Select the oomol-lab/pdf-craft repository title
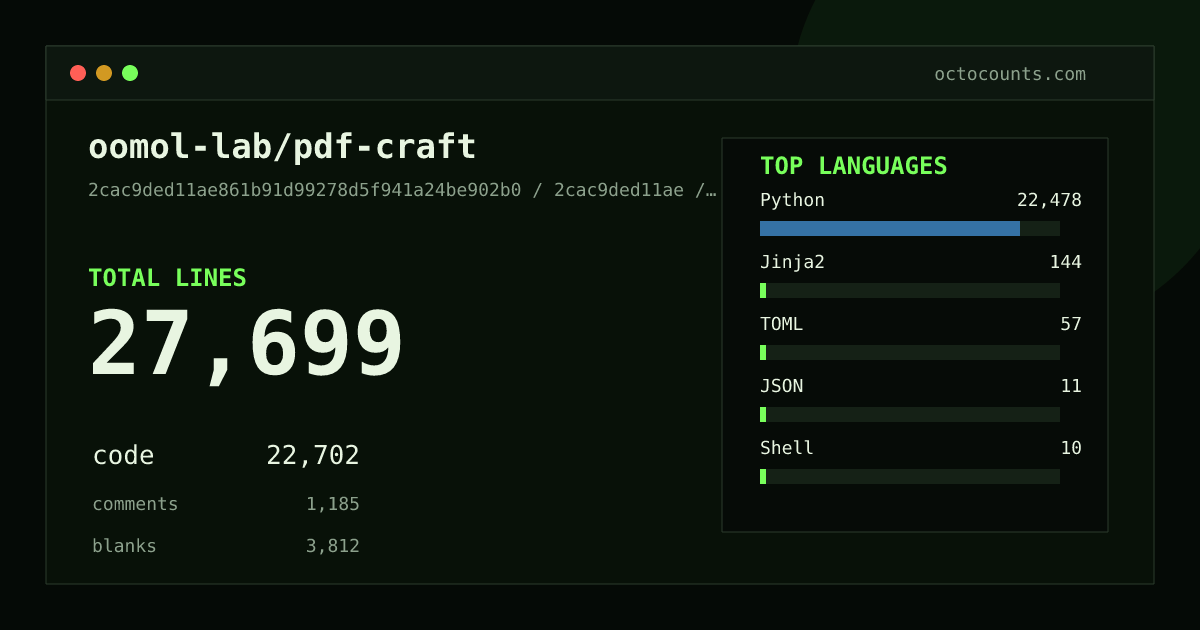Screen dimensions: 1200x630 pyautogui.click(x=282, y=147)
